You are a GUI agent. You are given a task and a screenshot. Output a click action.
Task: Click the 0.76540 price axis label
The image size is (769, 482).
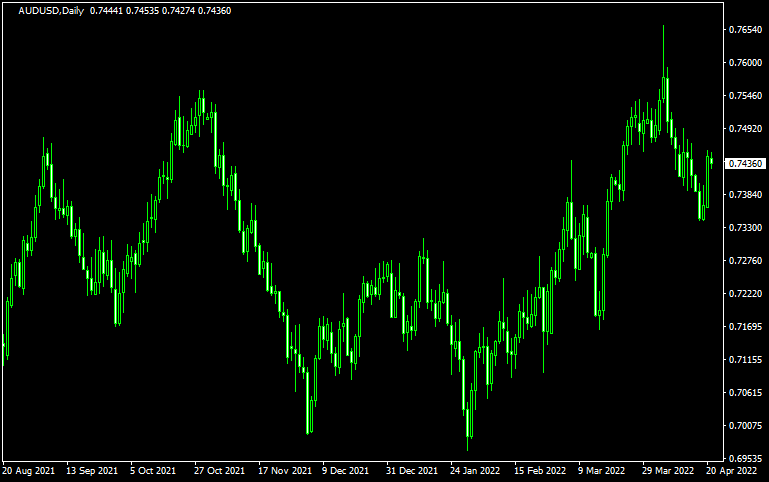tap(745, 30)
